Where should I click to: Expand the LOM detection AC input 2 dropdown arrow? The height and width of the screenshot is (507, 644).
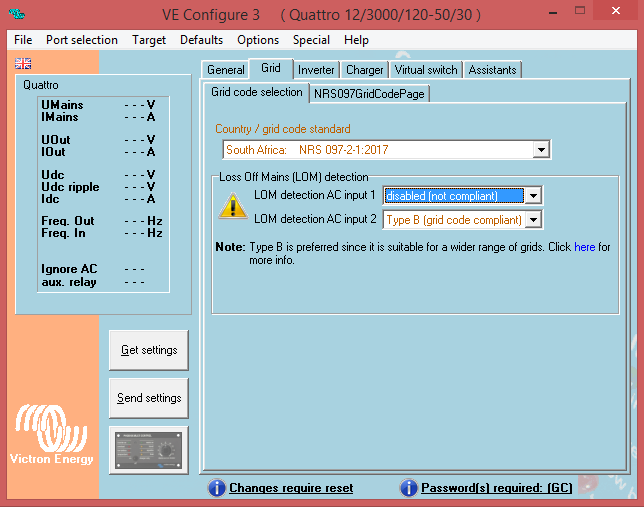(x=533, y=220)
